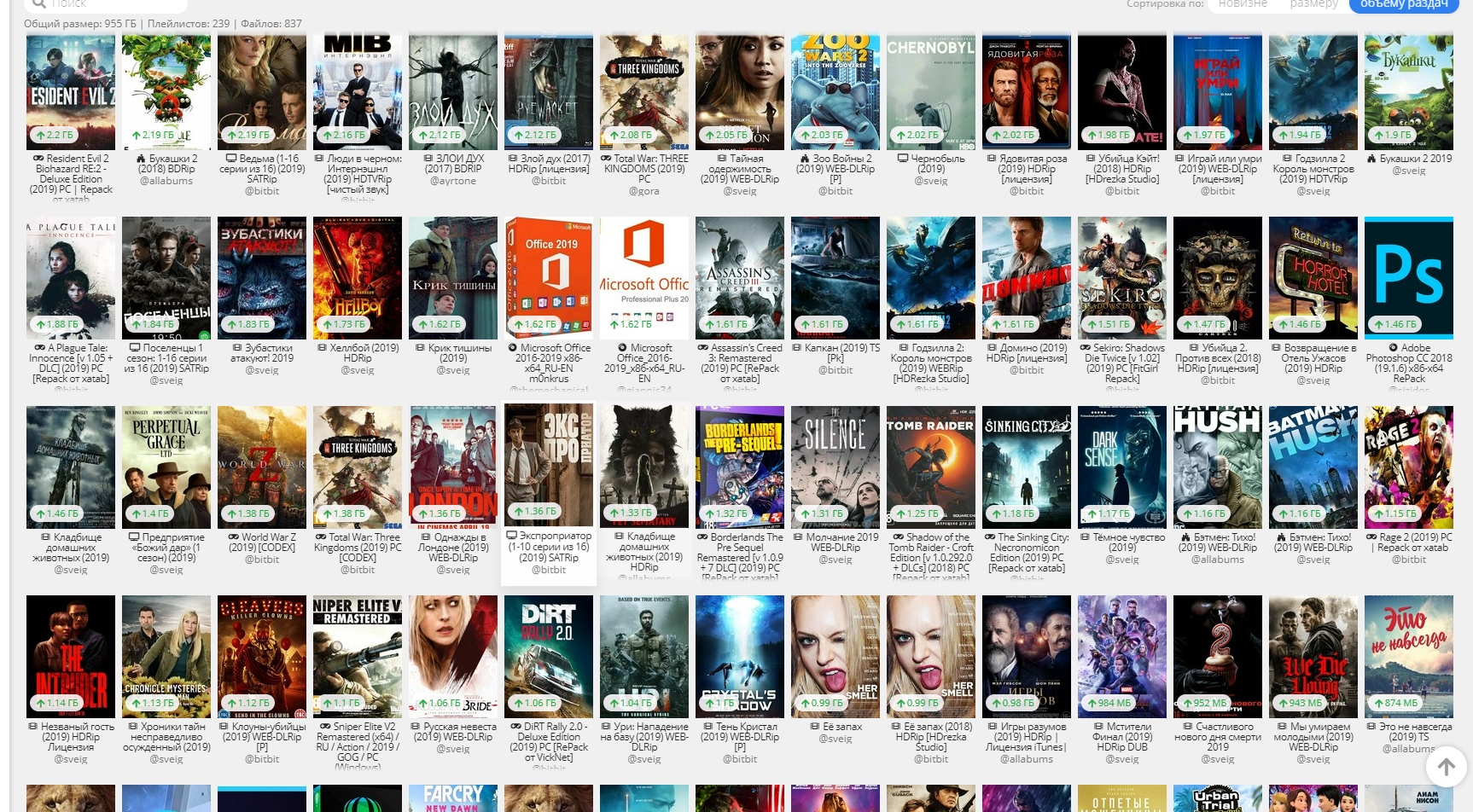Click the TV icon before Предприятие «Божий дар»
Image resolution: width=1473 pixels, height=812 pixels.
(134, 537)
